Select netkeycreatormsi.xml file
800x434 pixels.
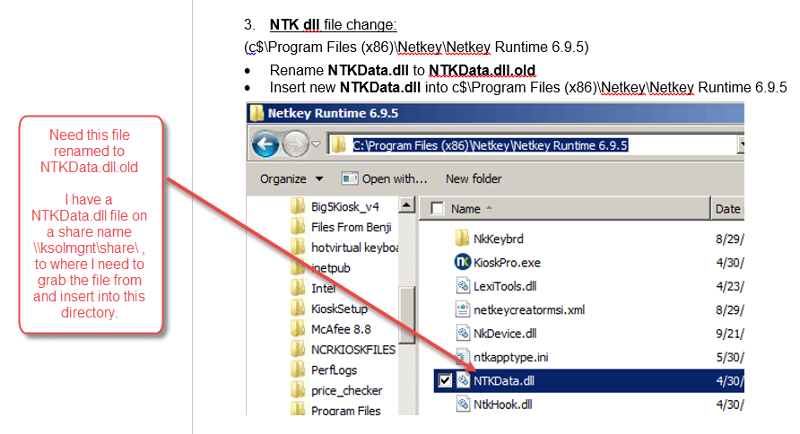[x=529, y=310]
